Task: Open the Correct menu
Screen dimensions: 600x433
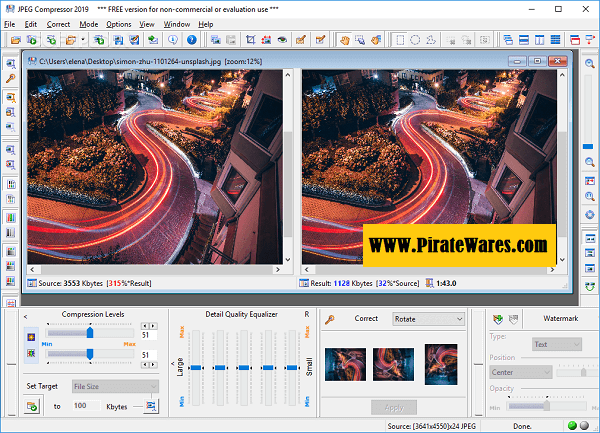Action: pyautogui.click(x=58, y=24)
